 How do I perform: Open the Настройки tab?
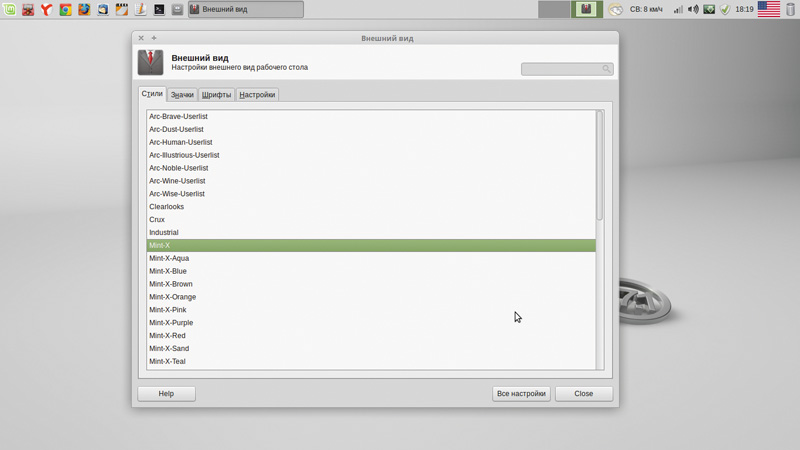pos(257,95)
